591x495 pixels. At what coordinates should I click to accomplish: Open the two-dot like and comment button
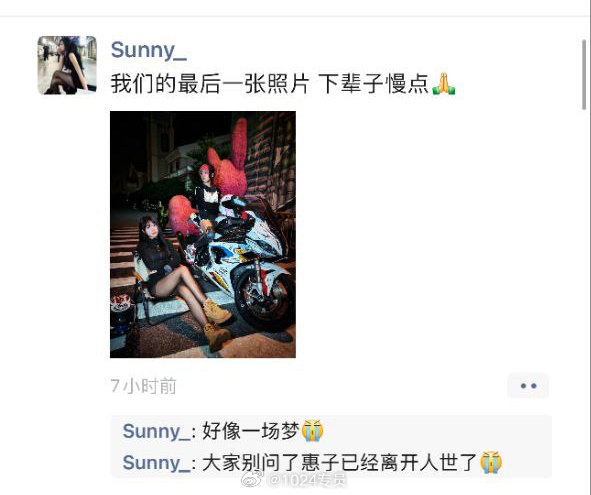(x=528, y=386)
